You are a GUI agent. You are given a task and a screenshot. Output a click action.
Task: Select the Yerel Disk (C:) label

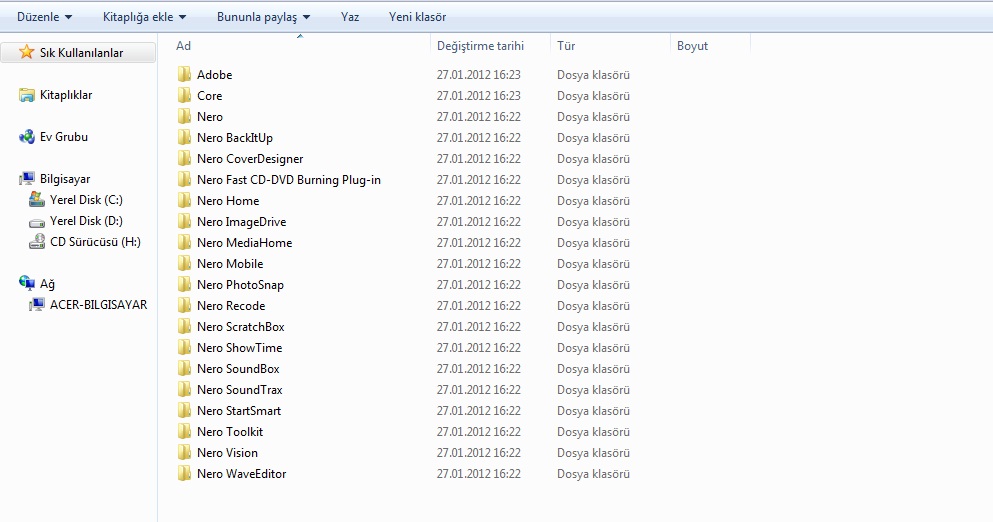[x=86, y=200]
